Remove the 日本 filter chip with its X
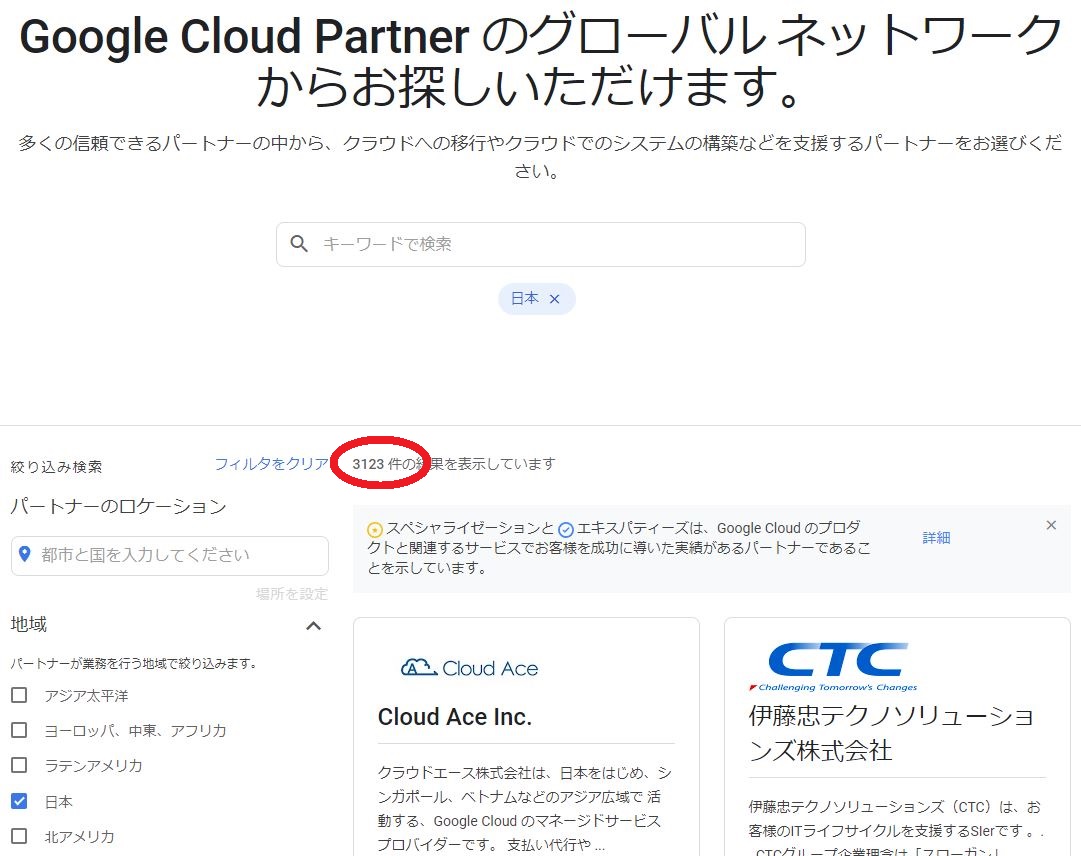This screenshot has width=1081, height=856. pos(554,299)
